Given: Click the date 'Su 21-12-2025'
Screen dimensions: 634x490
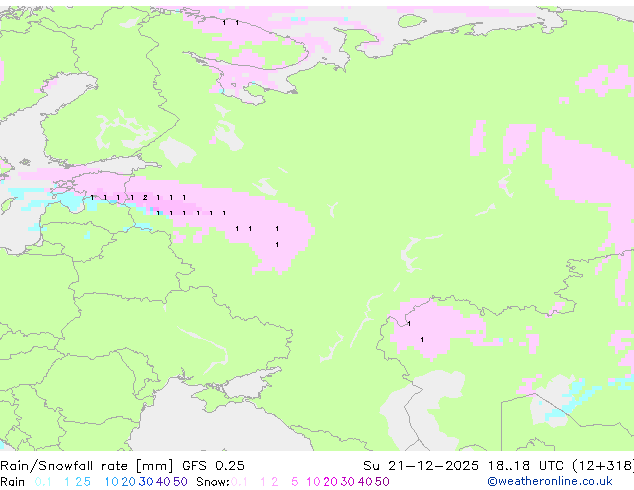Looking at the screenshot, I should coord(421,466).
